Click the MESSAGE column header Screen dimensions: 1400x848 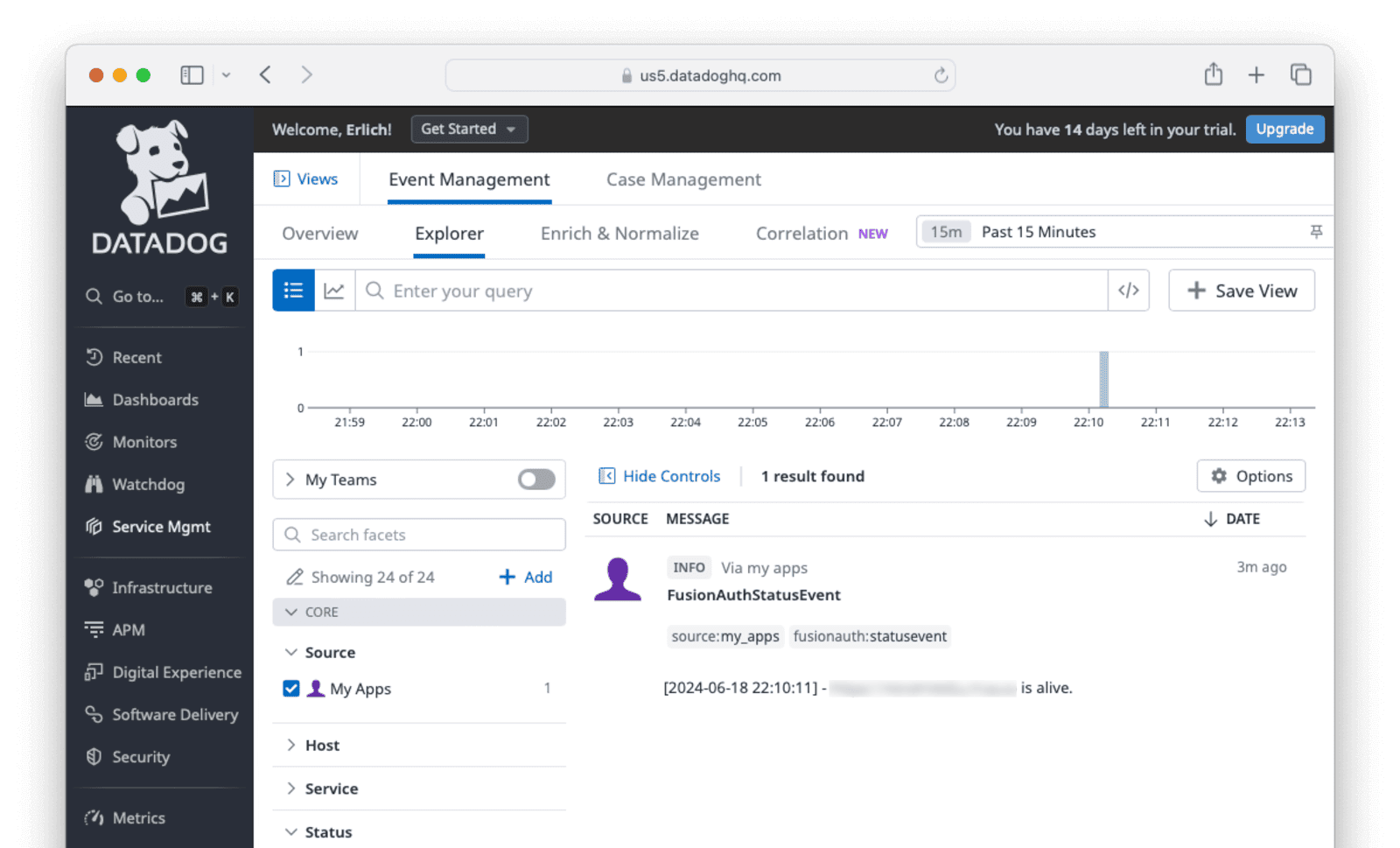(x=697, y=519)
